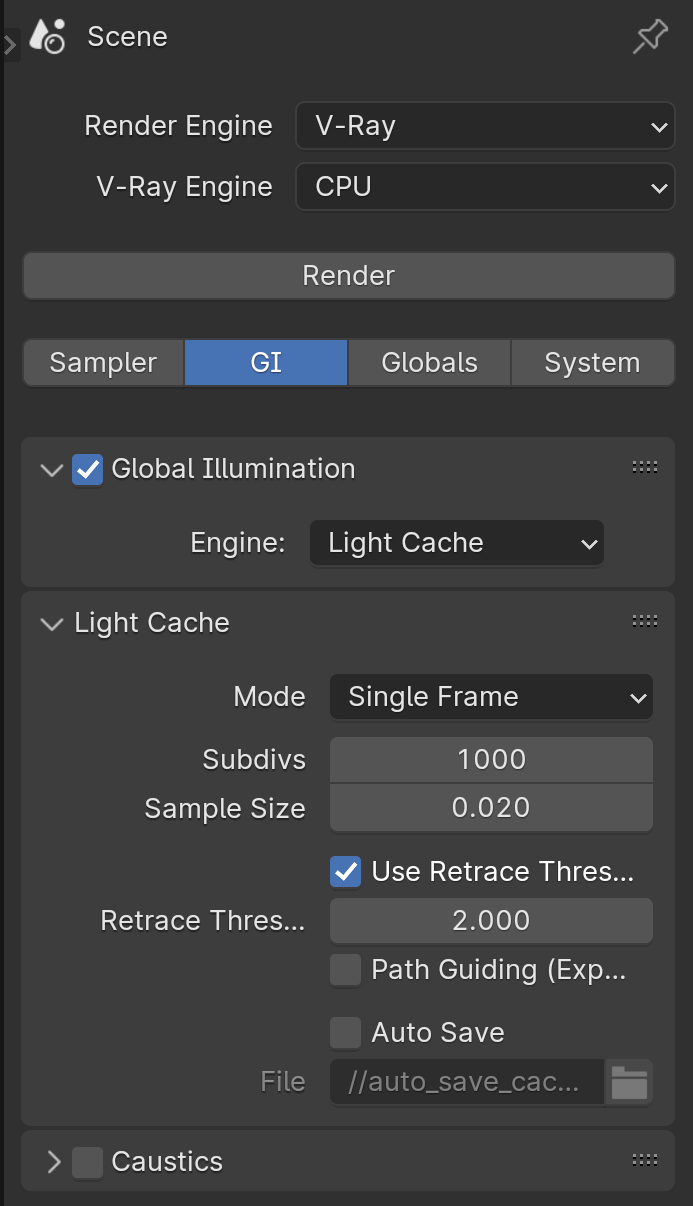This screenshot has height=1206, width=693.
Task: Enable the Auto Save checkbox
Action: point(346,1032)
